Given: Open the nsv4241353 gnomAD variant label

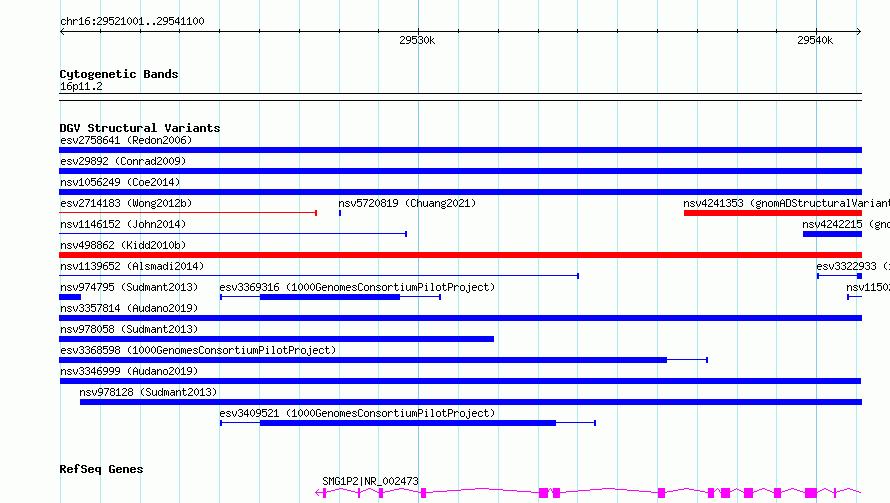Looking at the screenshot, I should point(787,203).
